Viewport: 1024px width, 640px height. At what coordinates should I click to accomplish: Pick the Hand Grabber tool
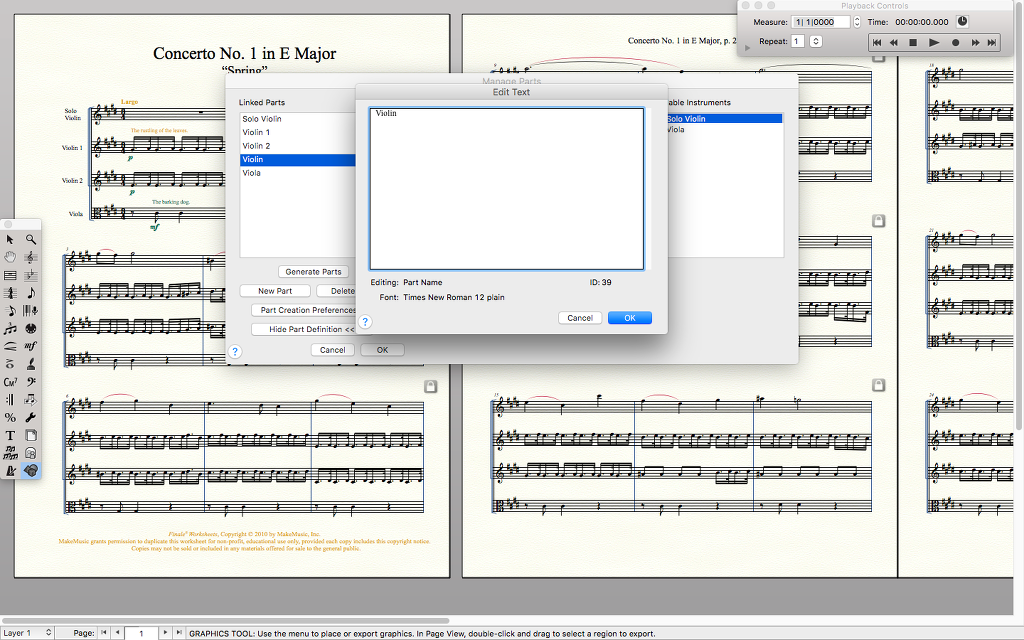[x=11, y=257]
